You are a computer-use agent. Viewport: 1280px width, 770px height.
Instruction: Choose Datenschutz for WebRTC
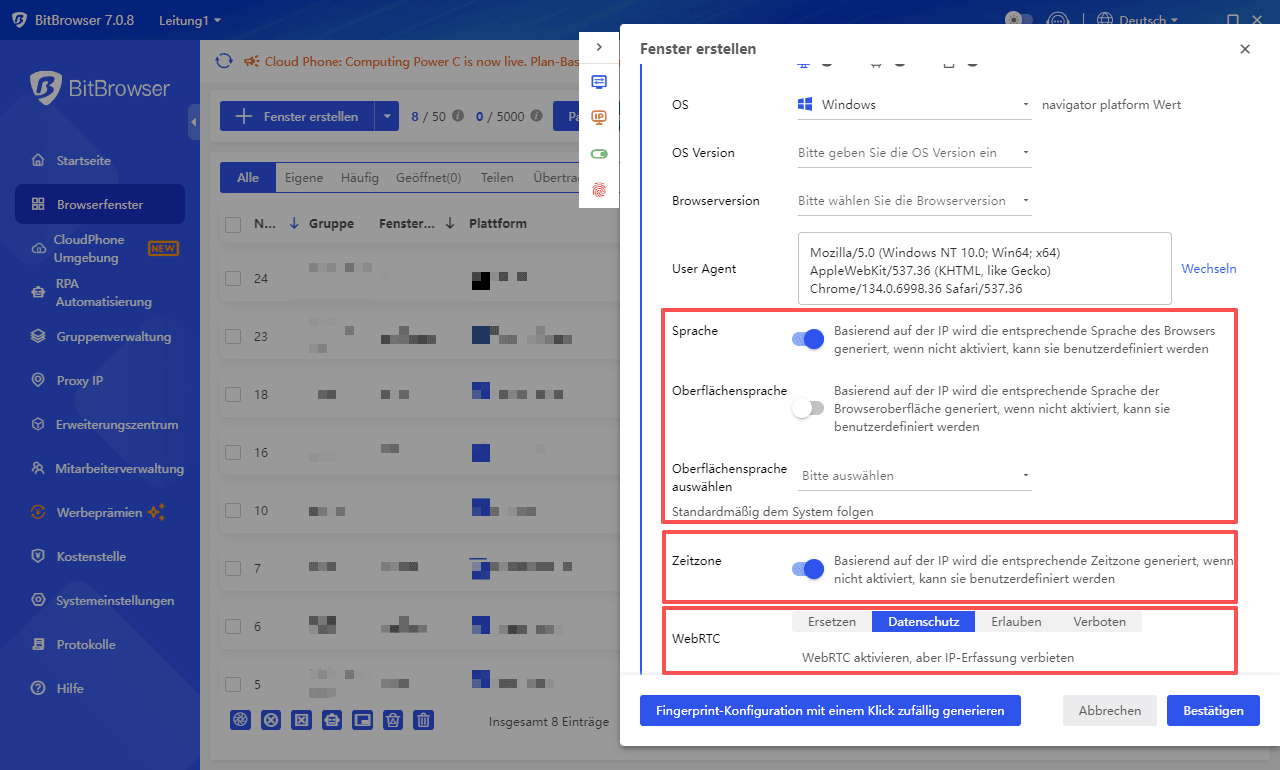pos(923,621)
